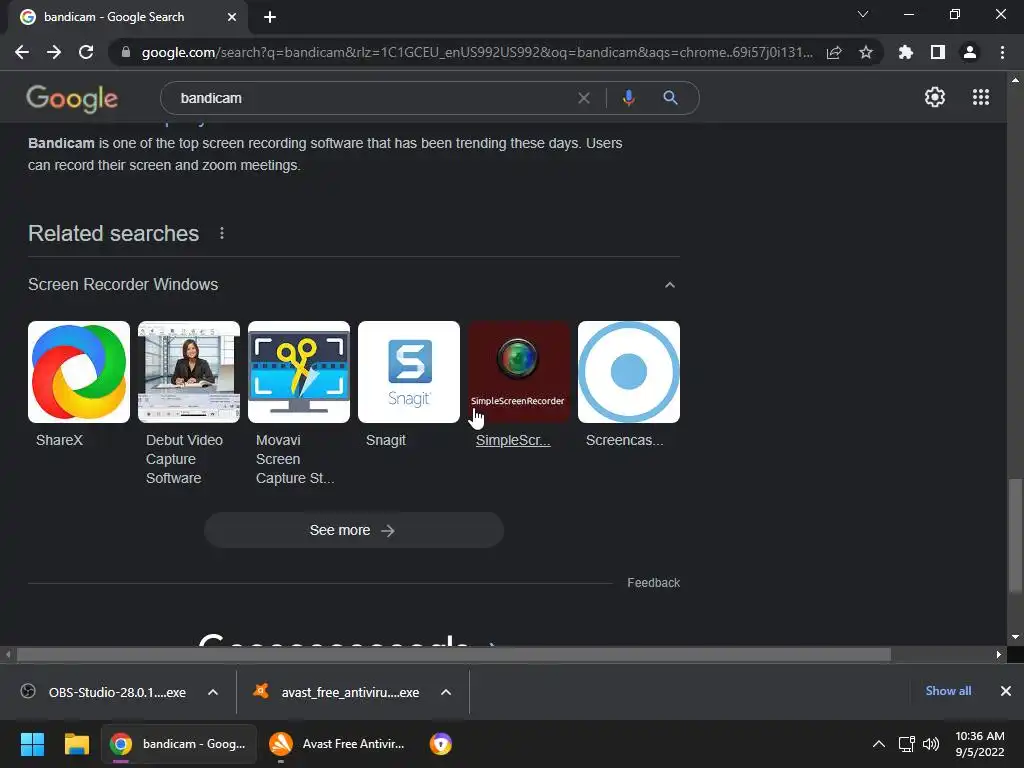The width and height of the screenshot is (1024, 768).
Task: Reload the Google search page
Action: click(x=86, y=52)
